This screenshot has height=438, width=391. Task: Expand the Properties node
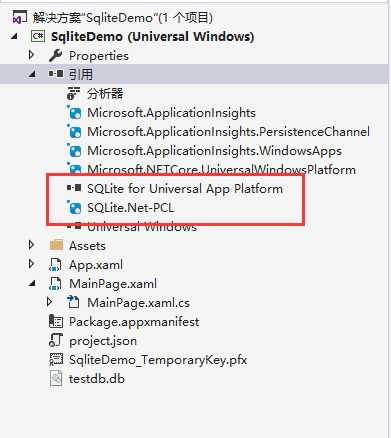[x=32, y=55]
